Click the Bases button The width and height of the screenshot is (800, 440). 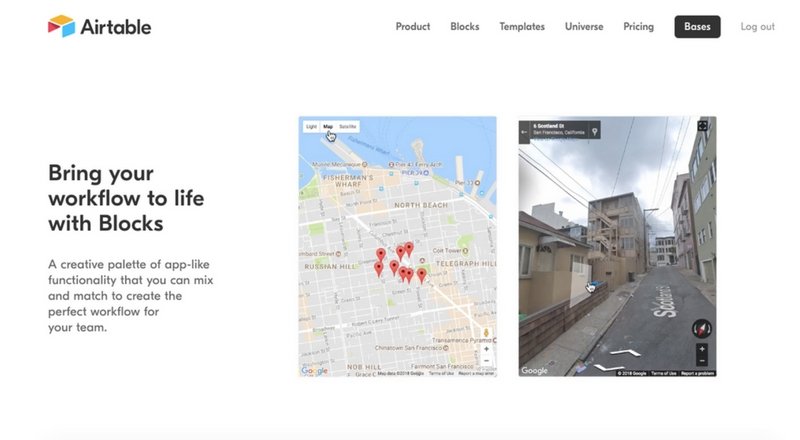pyautogui.click(x=697, y=27)
